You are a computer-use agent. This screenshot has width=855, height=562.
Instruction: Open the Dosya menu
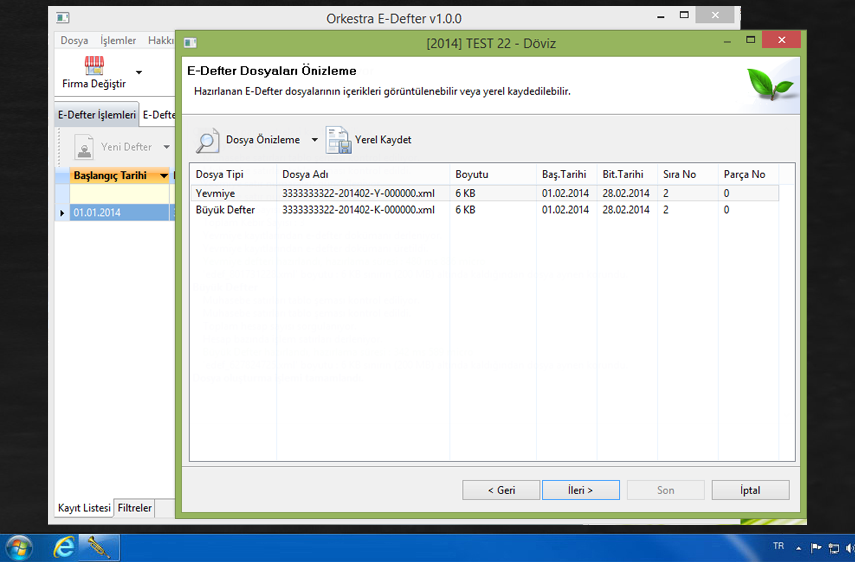pos(74,41)
